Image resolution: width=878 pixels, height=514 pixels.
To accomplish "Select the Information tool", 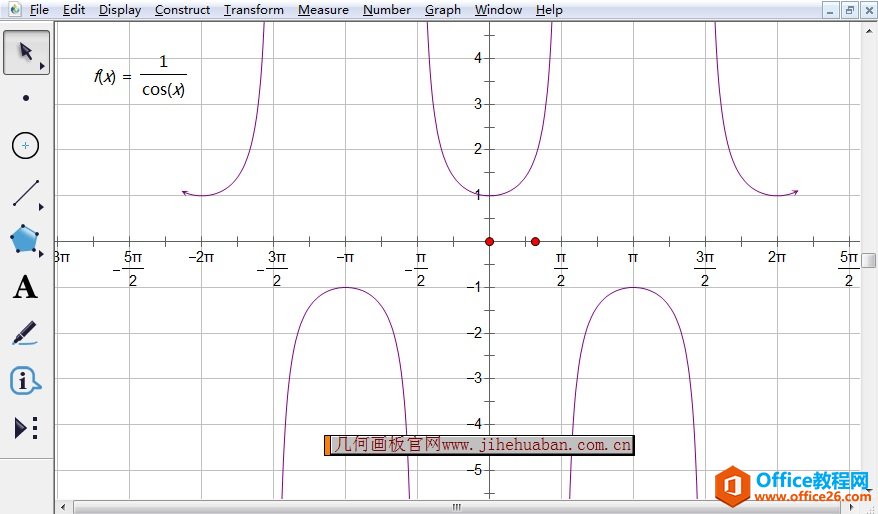I will pos(25,381).
